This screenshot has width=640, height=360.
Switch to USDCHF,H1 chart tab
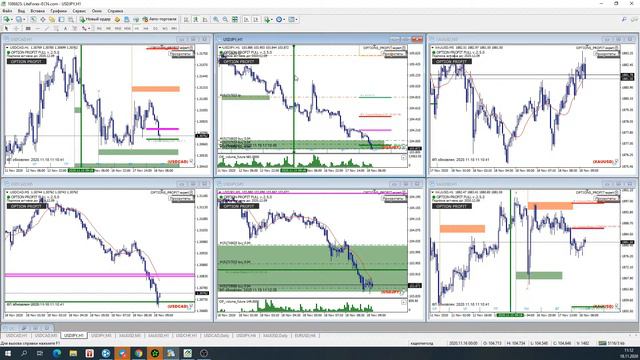[187, 335]
